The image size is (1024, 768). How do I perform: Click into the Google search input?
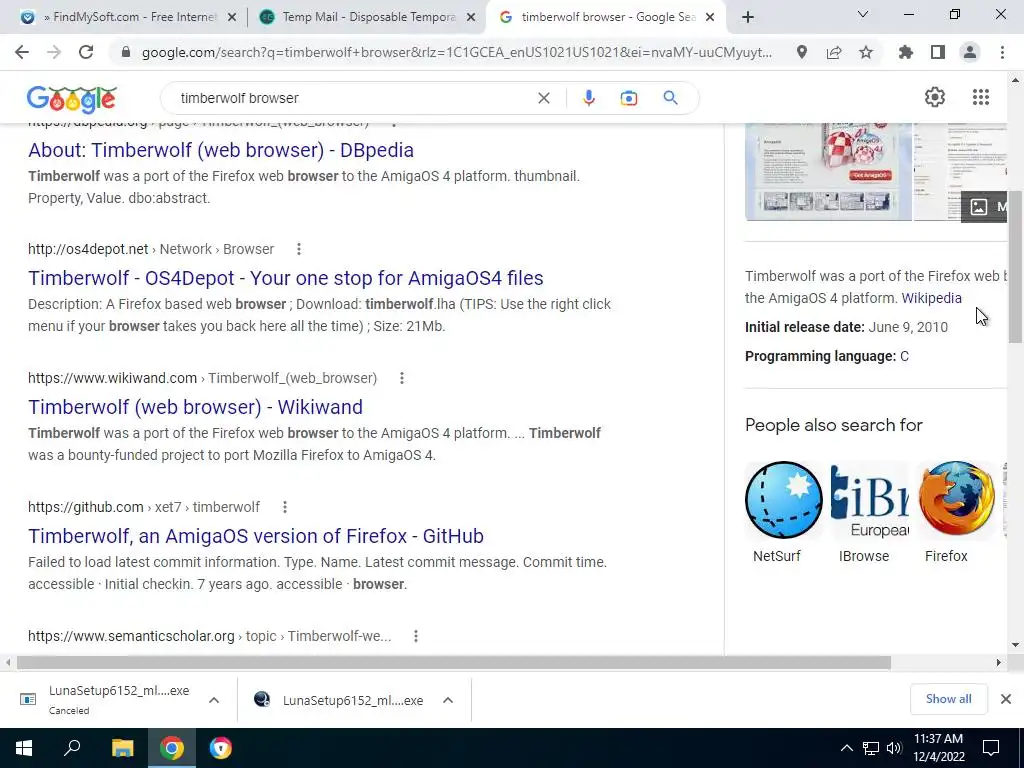353,98
